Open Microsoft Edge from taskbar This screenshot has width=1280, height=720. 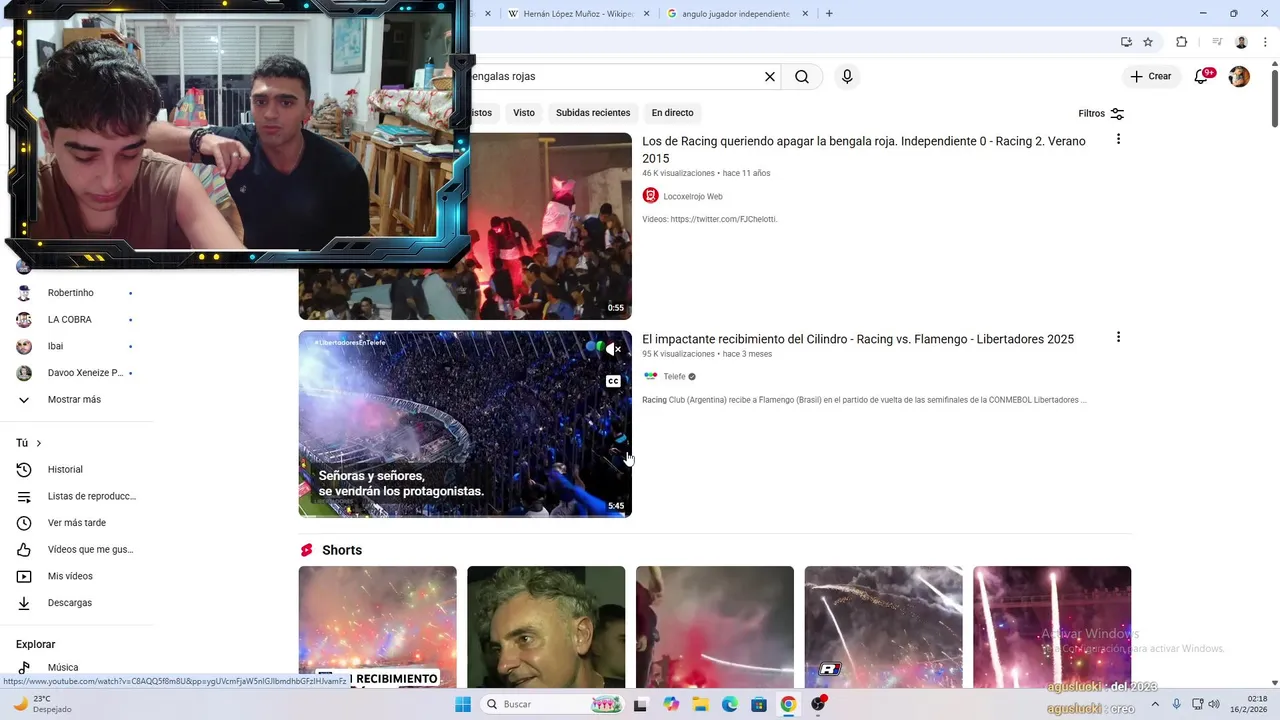(730, 704)
